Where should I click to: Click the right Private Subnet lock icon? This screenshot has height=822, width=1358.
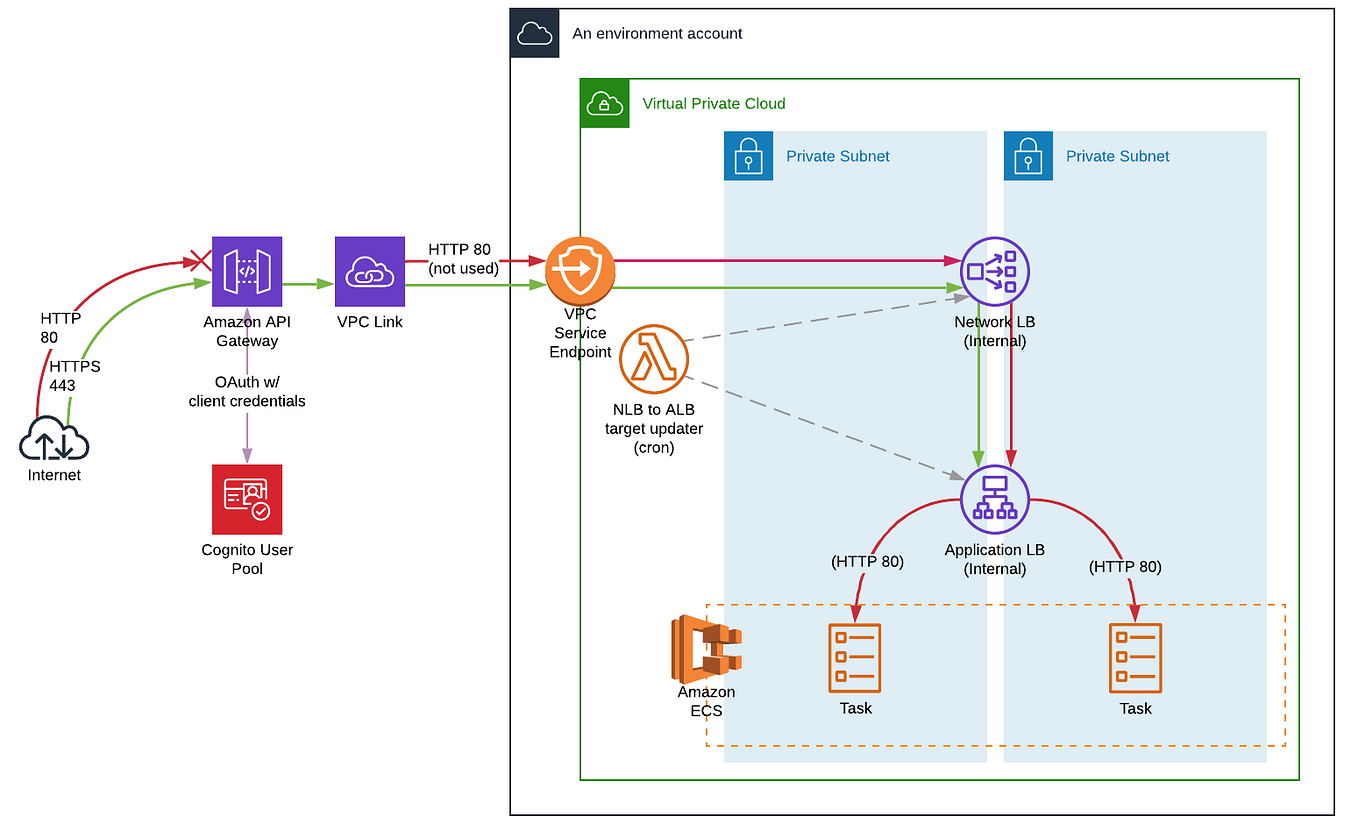[1028, 156]
